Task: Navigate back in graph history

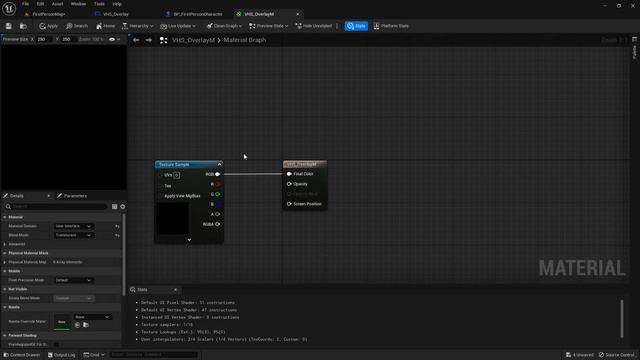Action: tap(136, 40)
